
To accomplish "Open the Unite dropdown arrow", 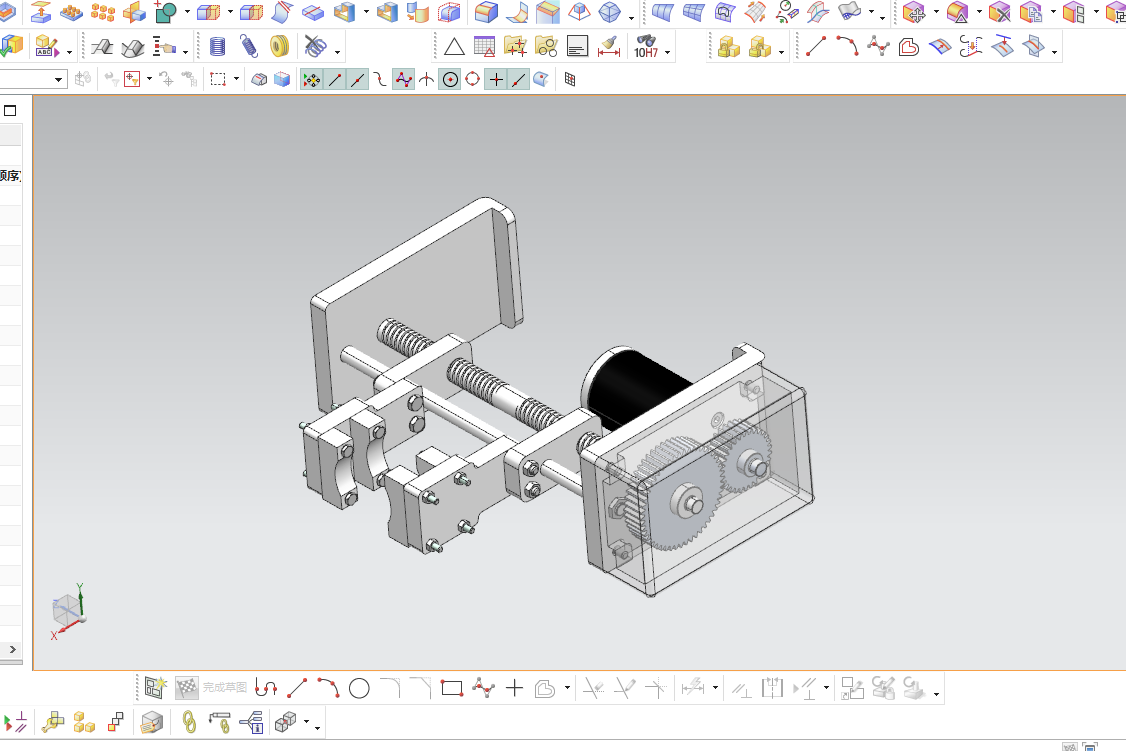I will 187,12.
